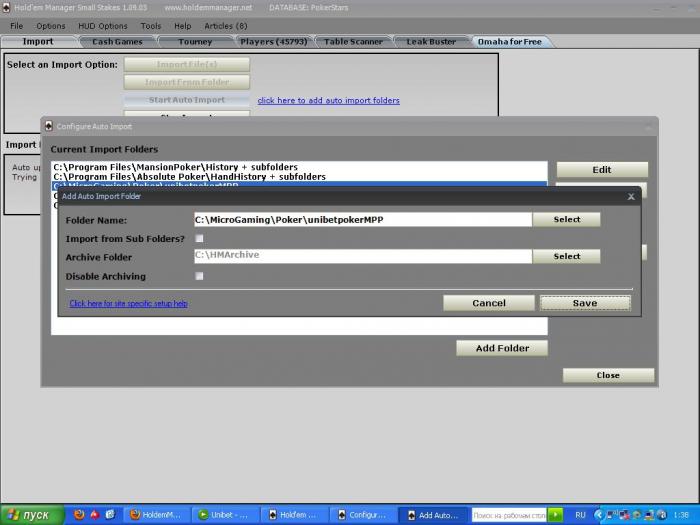Click Add Folder button
The image size is (700, 525).
502,348
